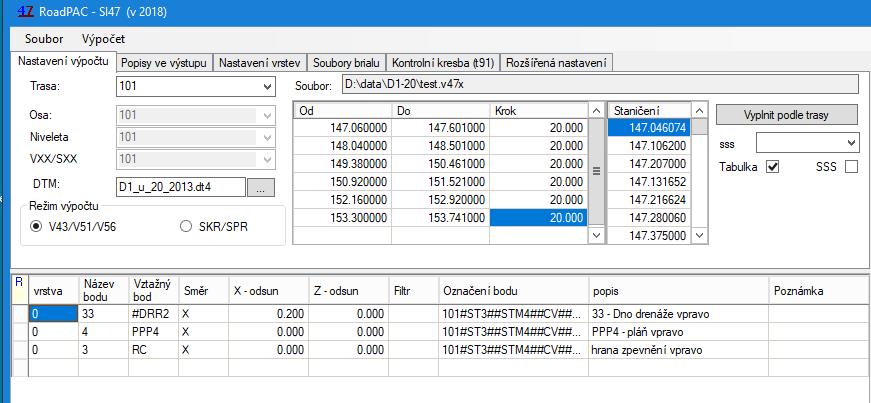Click the DTM browse button (...)
Screen dimensions: 871x403
click(x=261, y=188)
